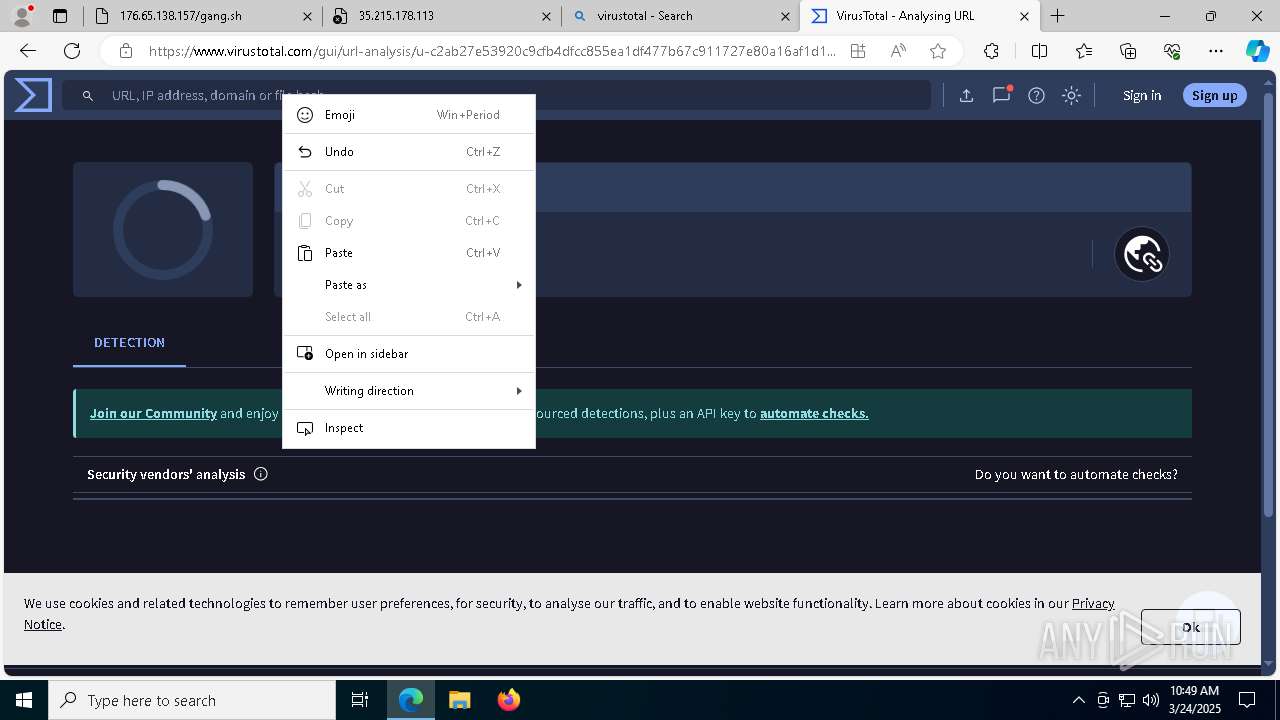Switch to the DETECTION tab

[x=129, y=342]
